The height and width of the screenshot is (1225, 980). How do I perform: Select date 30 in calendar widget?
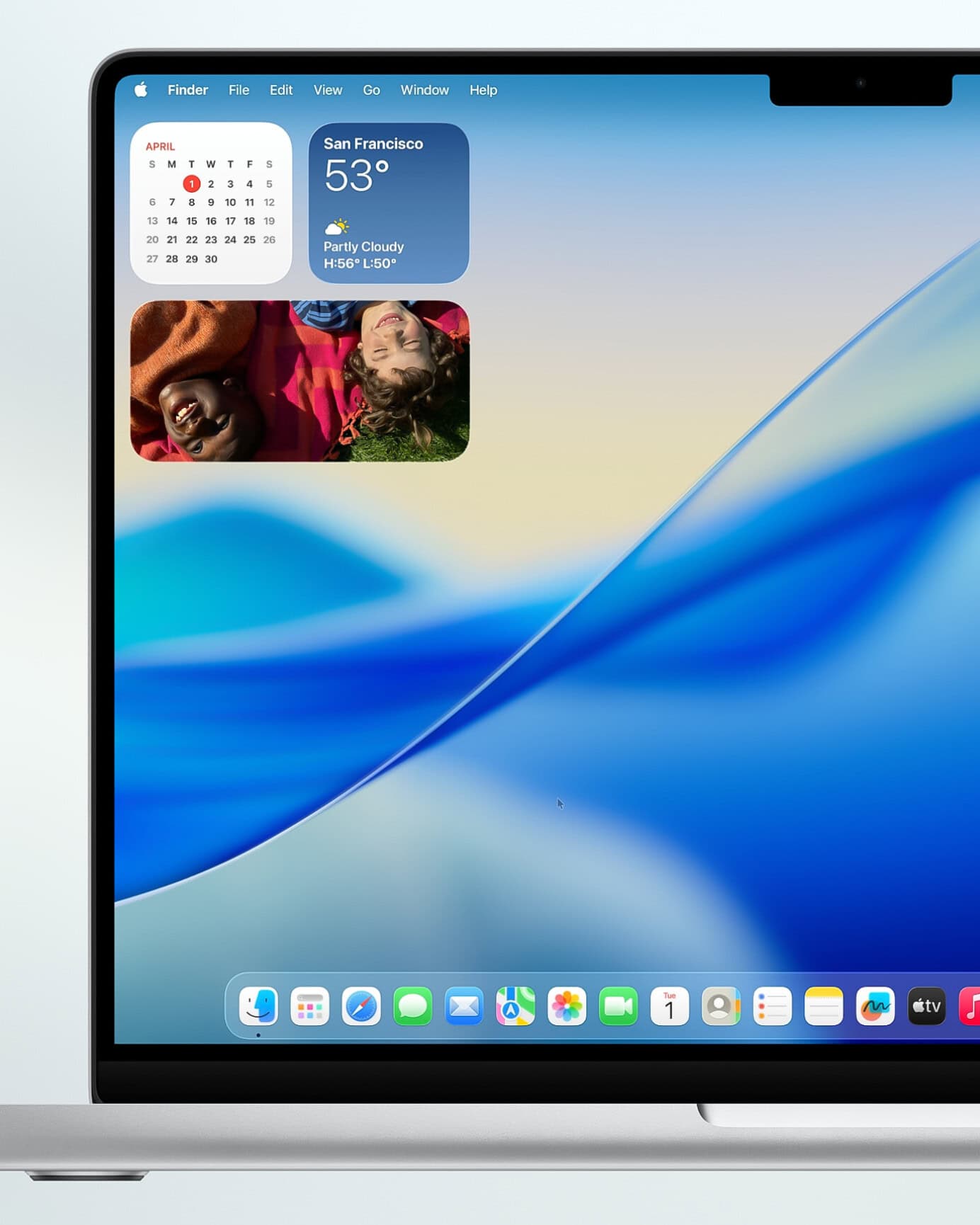tap(211, 259)
